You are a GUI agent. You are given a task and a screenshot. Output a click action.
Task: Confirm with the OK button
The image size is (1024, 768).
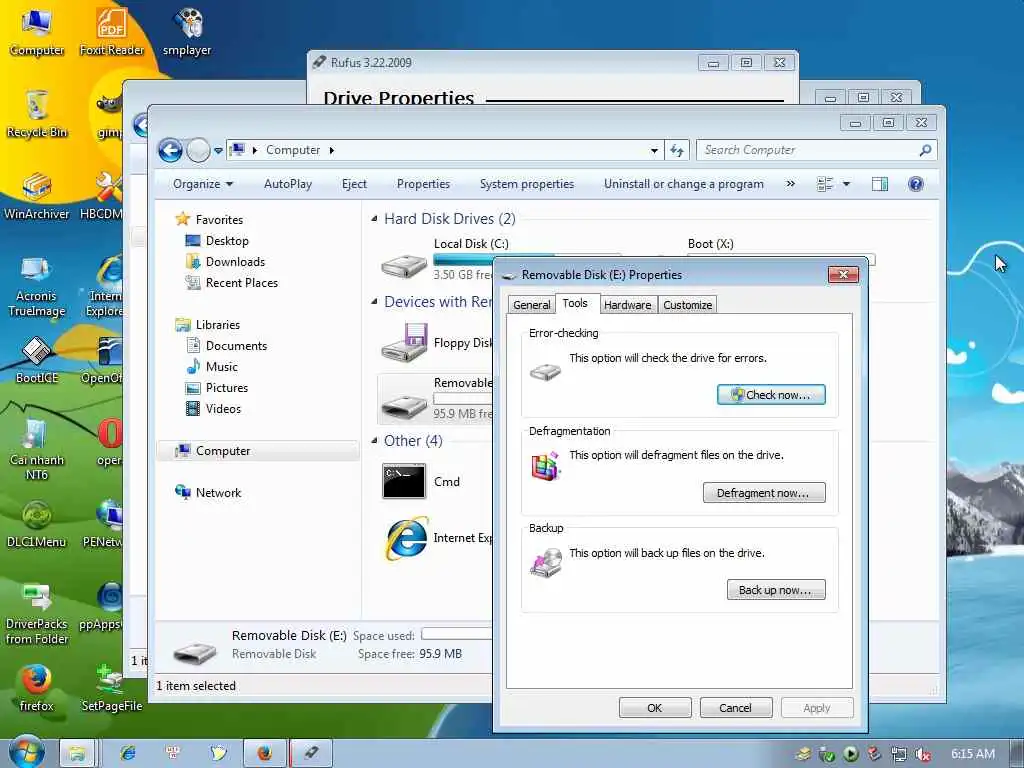(655, 708)
